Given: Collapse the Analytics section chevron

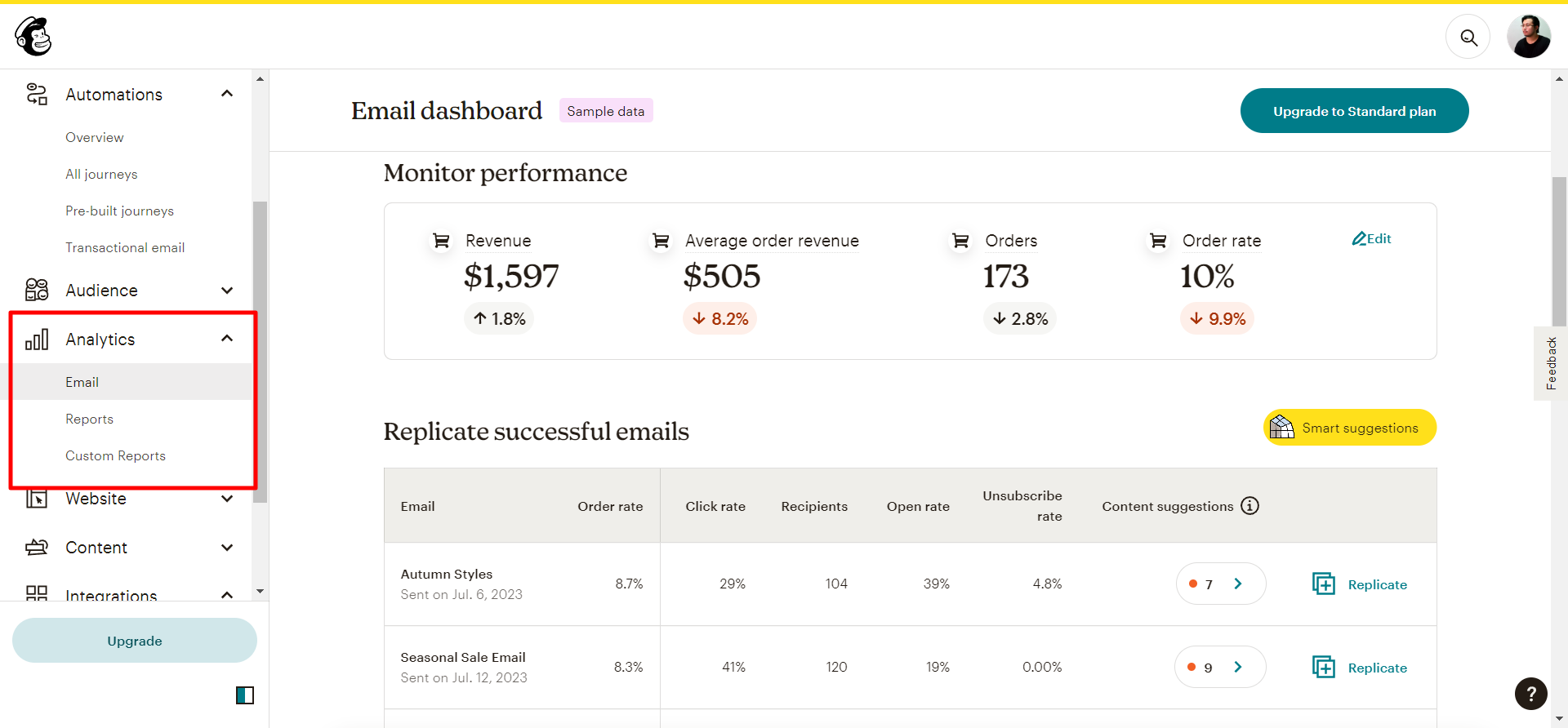Looking at the screenshot, I should (x=227, y=339).
